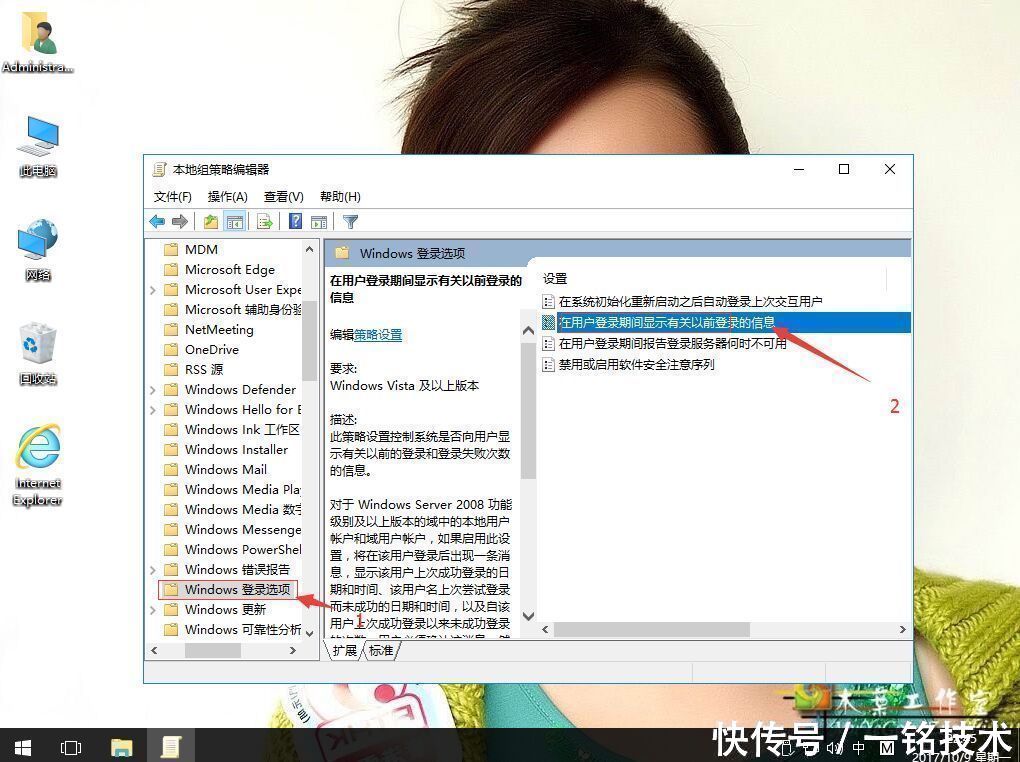Expand the Microsoft User Expe tree node

pyautogui.click(x=153, y=290)
